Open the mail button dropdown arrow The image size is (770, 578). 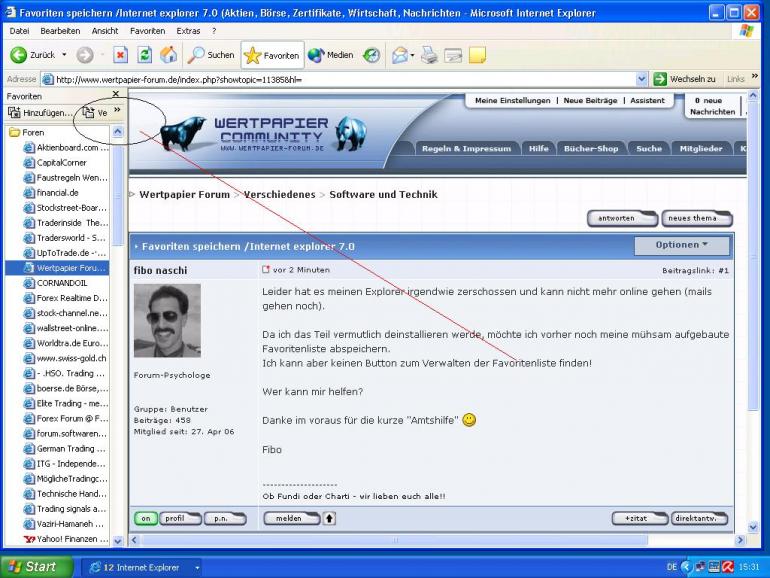point(412,55)
